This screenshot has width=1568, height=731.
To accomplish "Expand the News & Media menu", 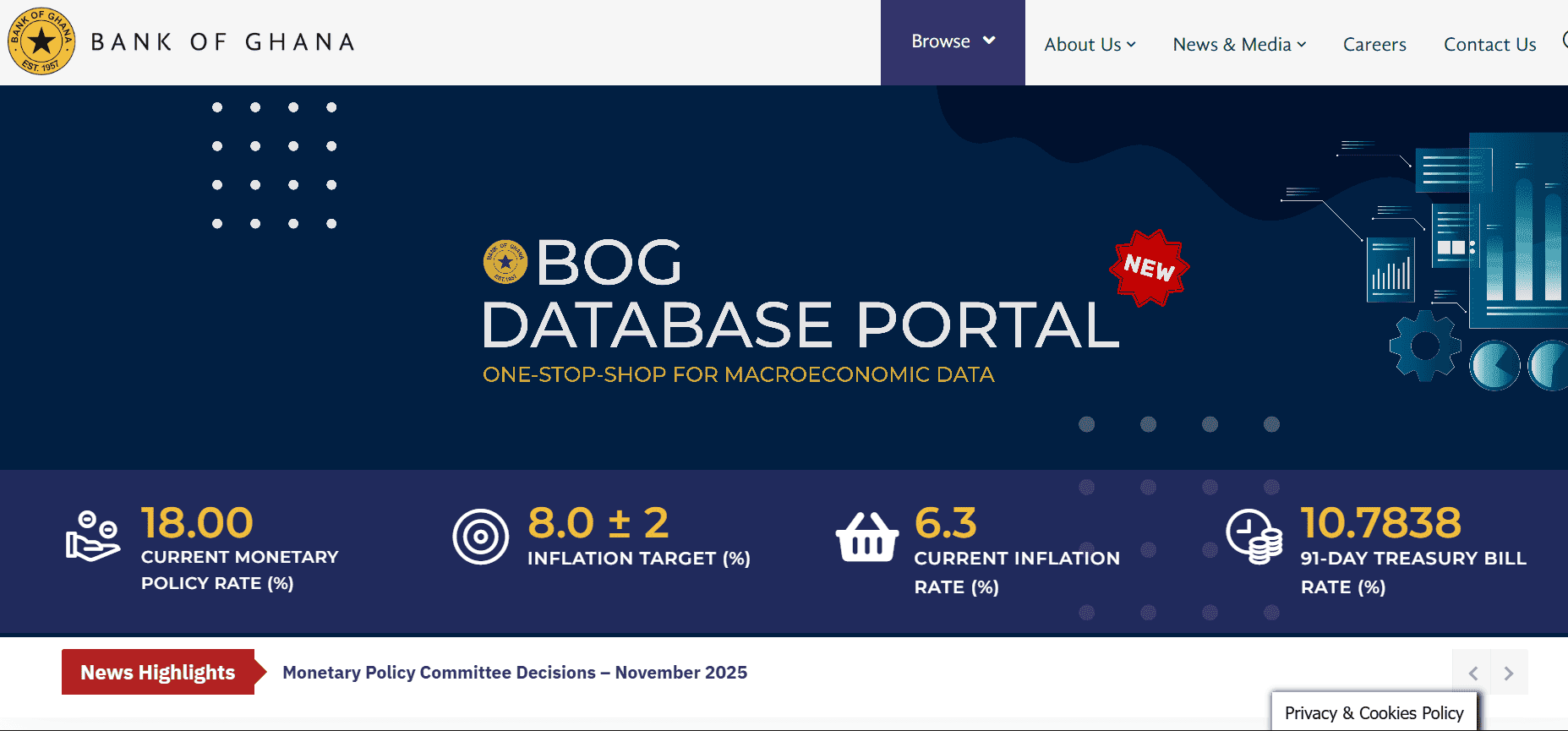I will click(1239, 45).
